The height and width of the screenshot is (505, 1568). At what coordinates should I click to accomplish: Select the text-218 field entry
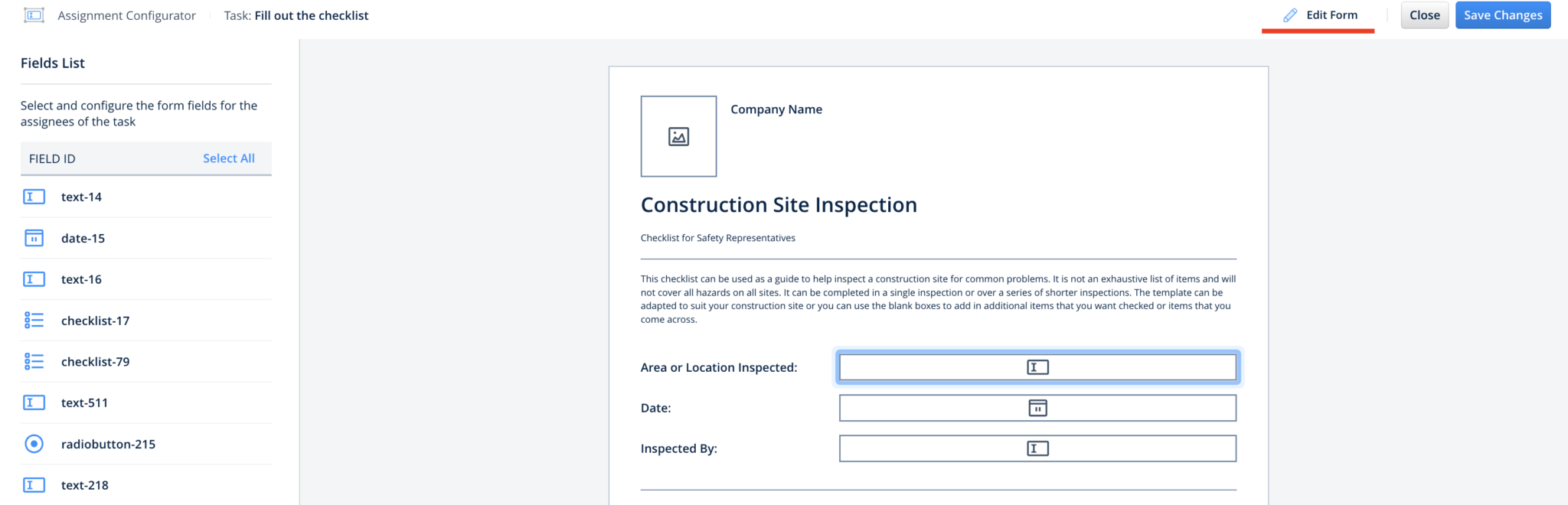84,485
